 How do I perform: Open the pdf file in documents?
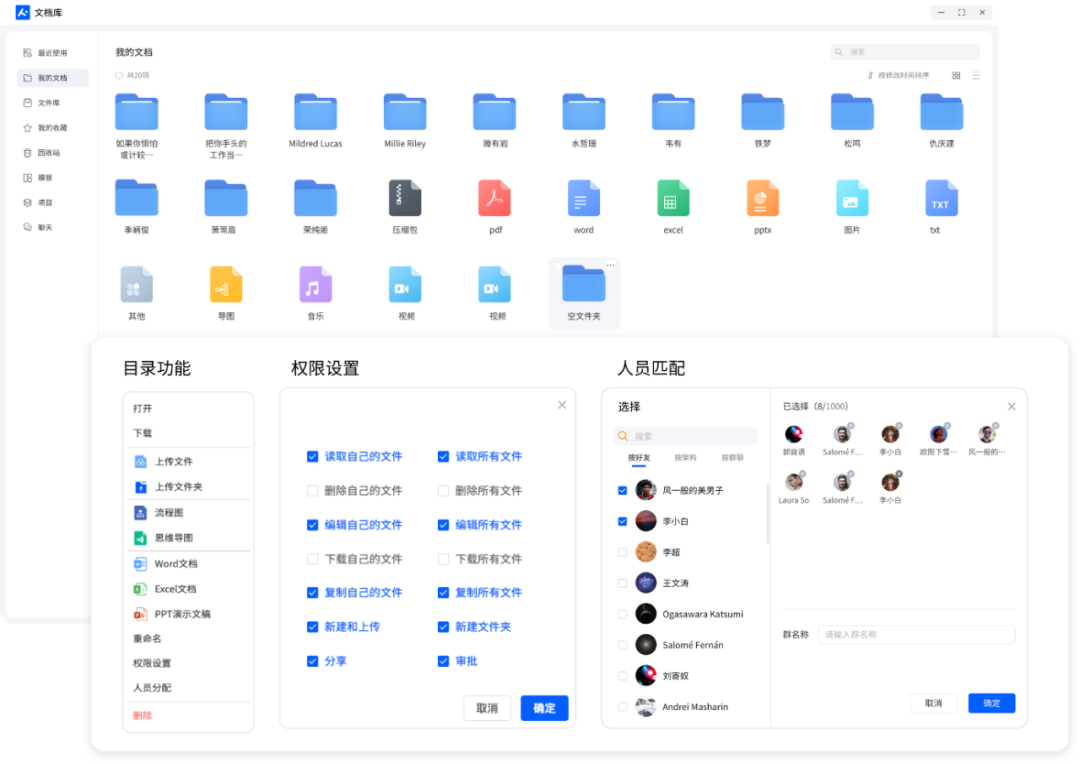493,198
